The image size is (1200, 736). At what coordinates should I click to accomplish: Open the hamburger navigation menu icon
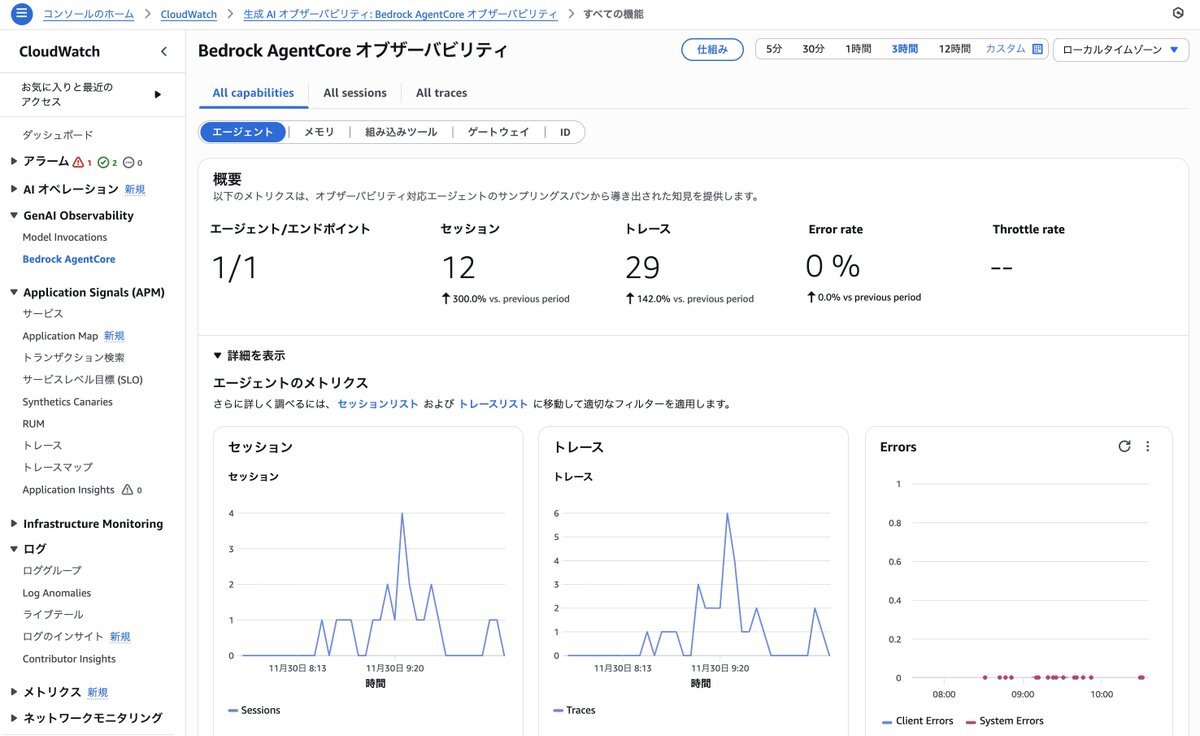(21, 14)
